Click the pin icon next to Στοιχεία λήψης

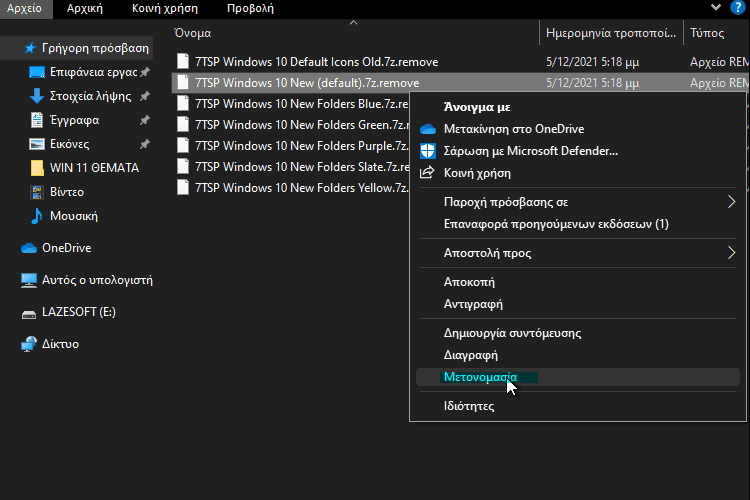145,96
